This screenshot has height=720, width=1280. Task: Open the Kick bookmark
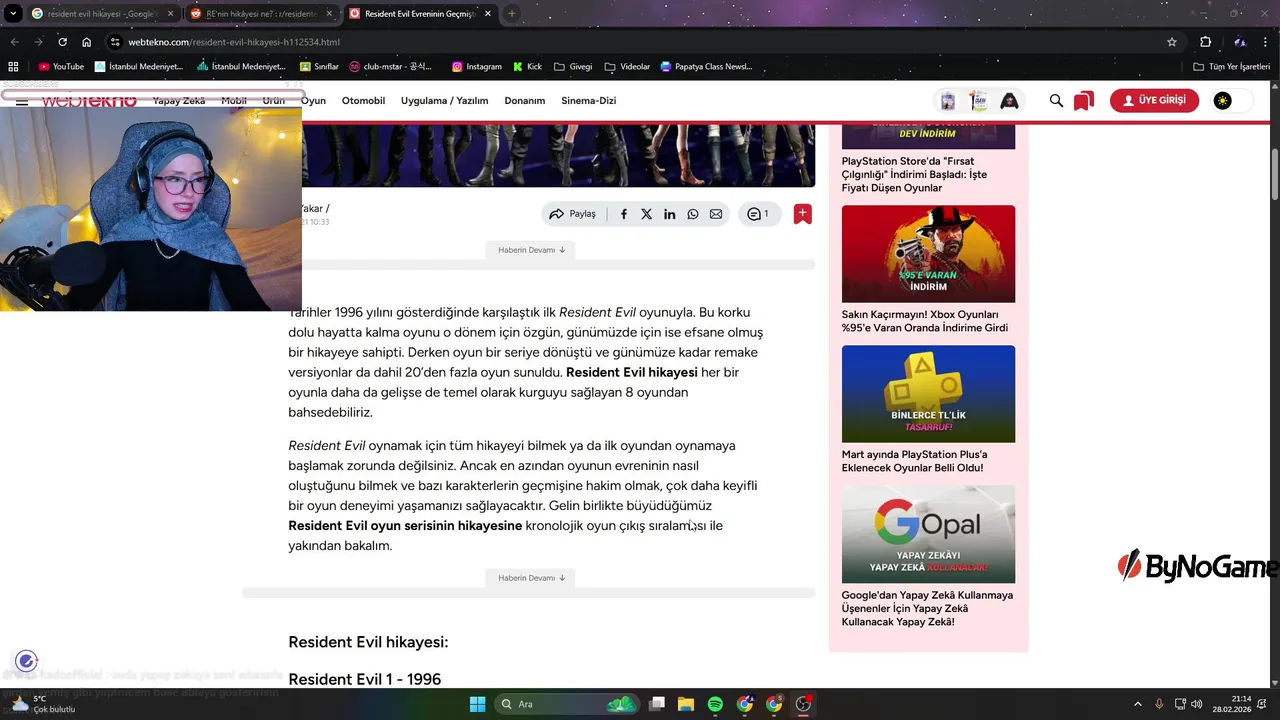coord(528,67)
